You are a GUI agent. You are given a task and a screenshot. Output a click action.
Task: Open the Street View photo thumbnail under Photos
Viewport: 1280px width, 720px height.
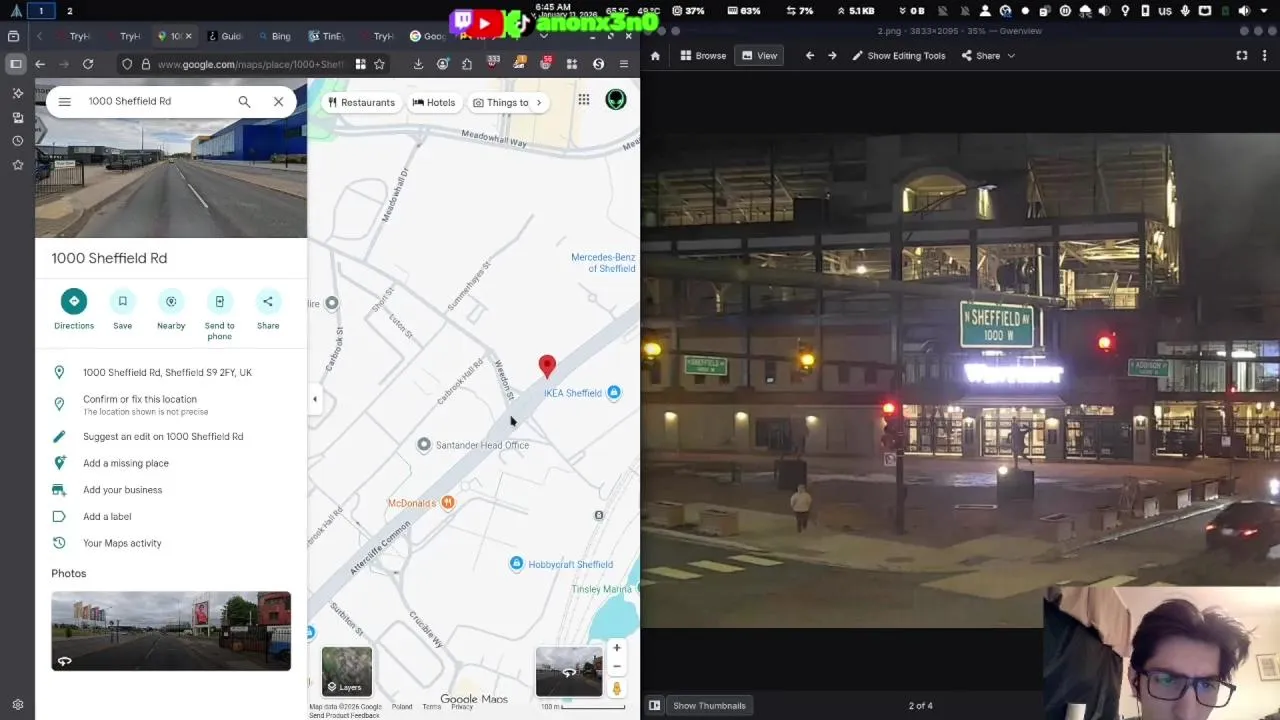(171, 631)
